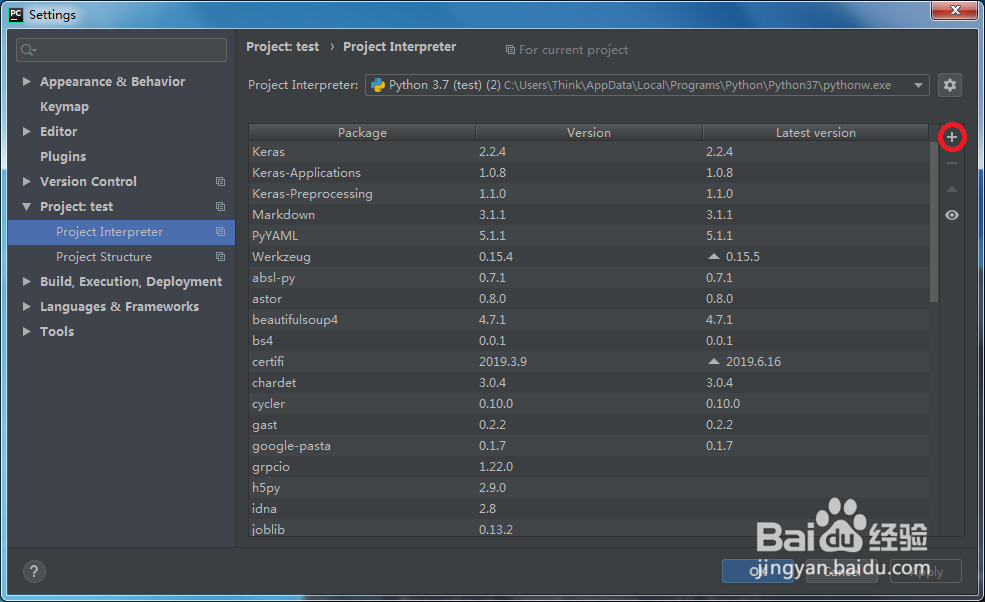
Task: Click the Version column header
Action: [589, 133]
